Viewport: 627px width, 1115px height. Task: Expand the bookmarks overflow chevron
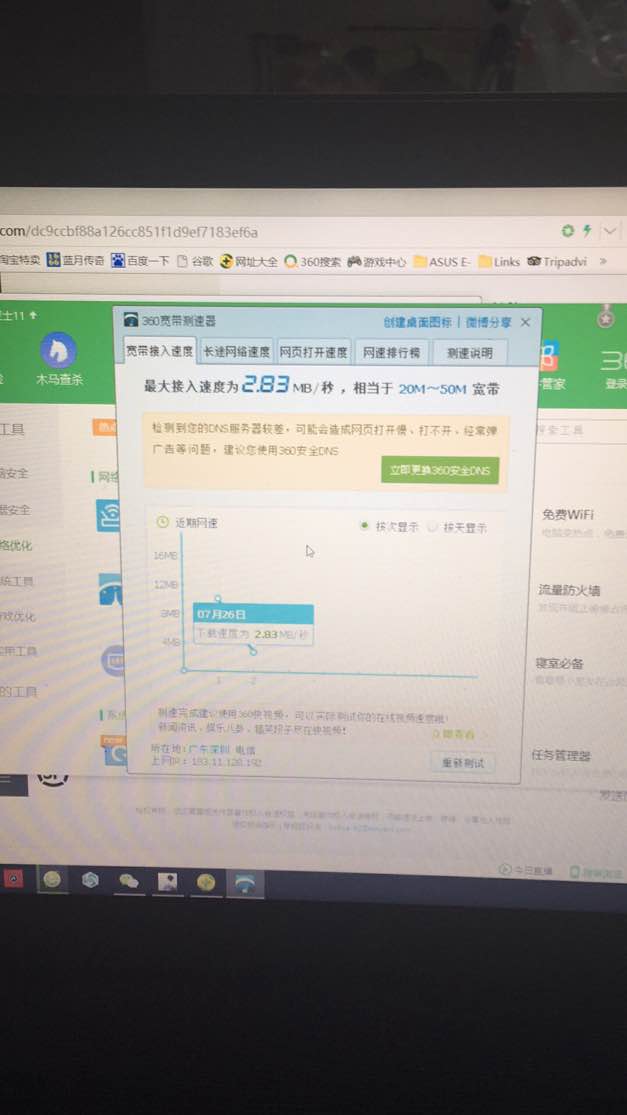pos(604,261)
